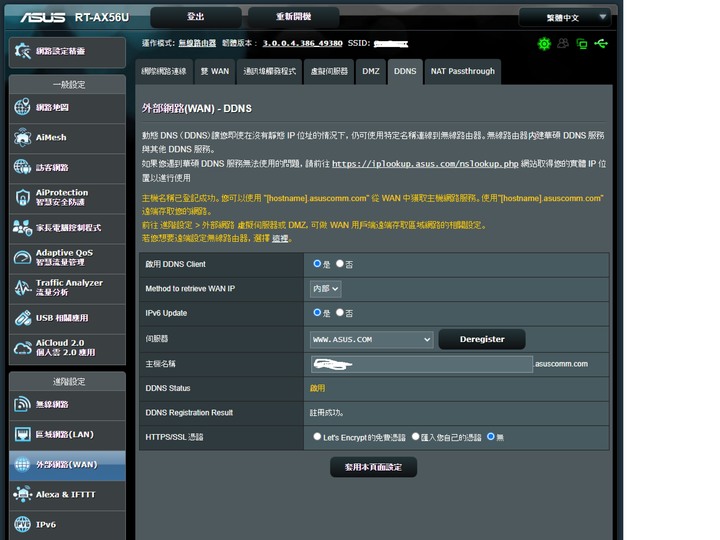The image size is (720, 540).
Task: Open the language selection dropdown
Action: 565,17
